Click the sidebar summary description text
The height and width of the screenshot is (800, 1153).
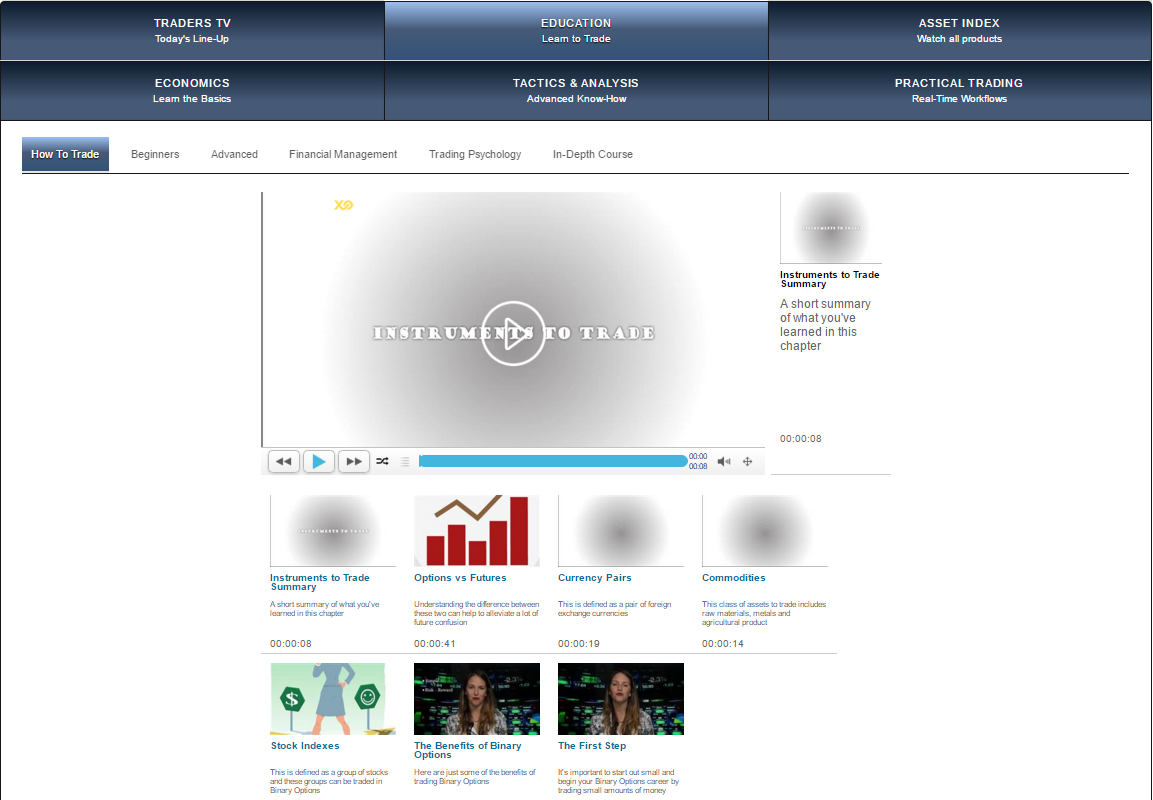tap(825, 324)
